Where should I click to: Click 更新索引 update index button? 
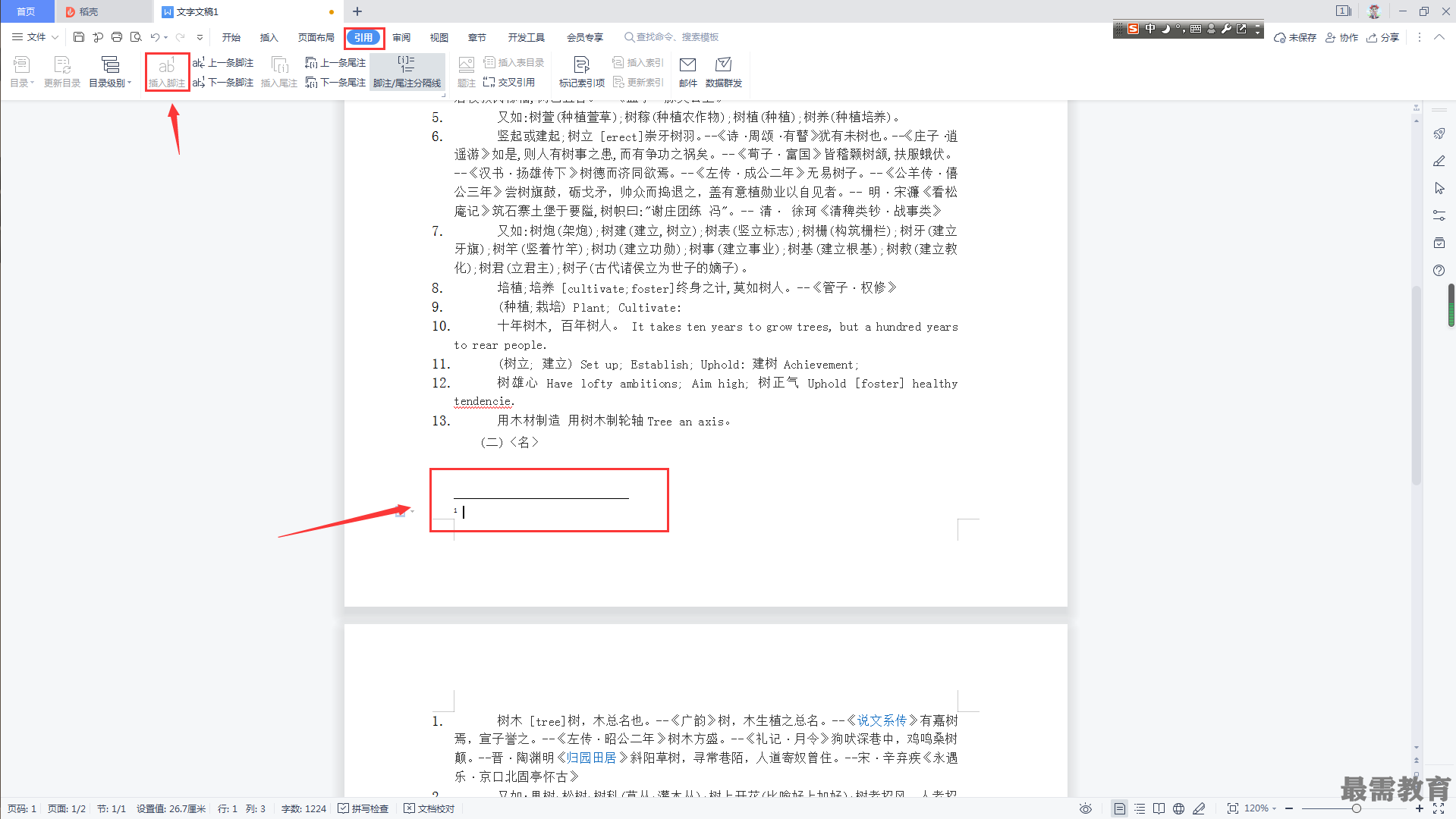click(x=638, y=83)
